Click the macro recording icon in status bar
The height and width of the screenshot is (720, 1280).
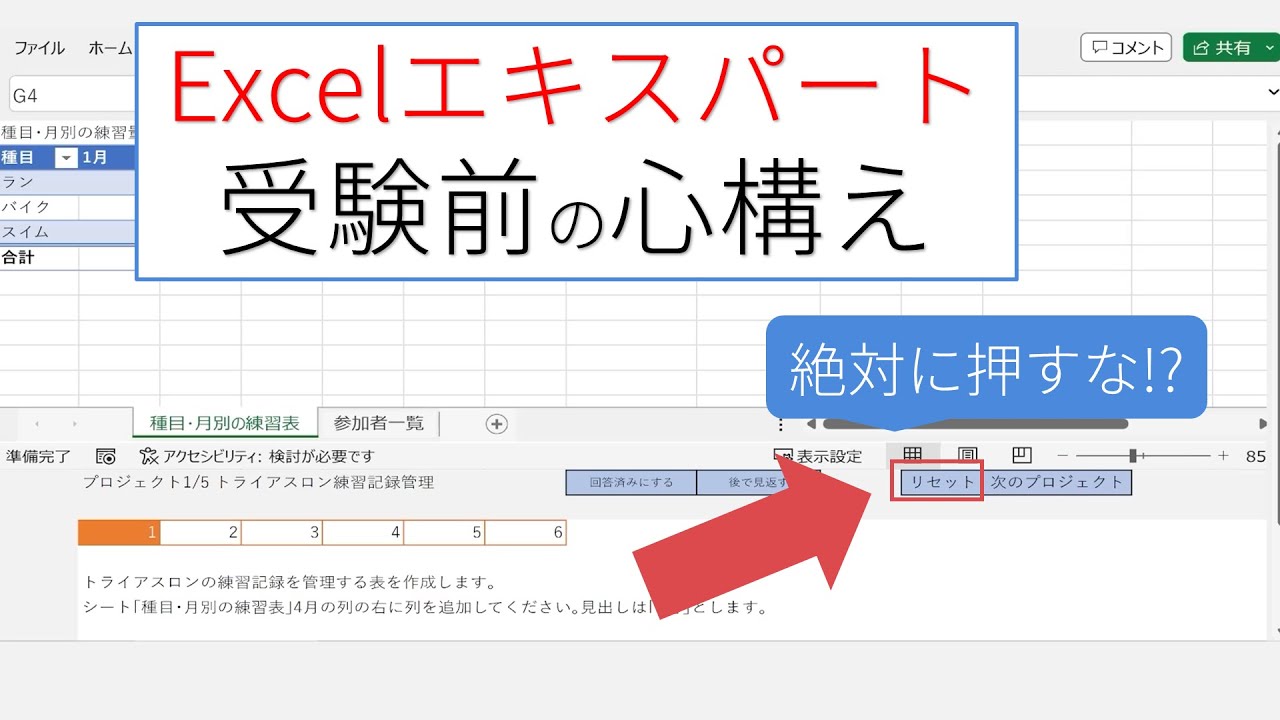[x=105, y=456]
